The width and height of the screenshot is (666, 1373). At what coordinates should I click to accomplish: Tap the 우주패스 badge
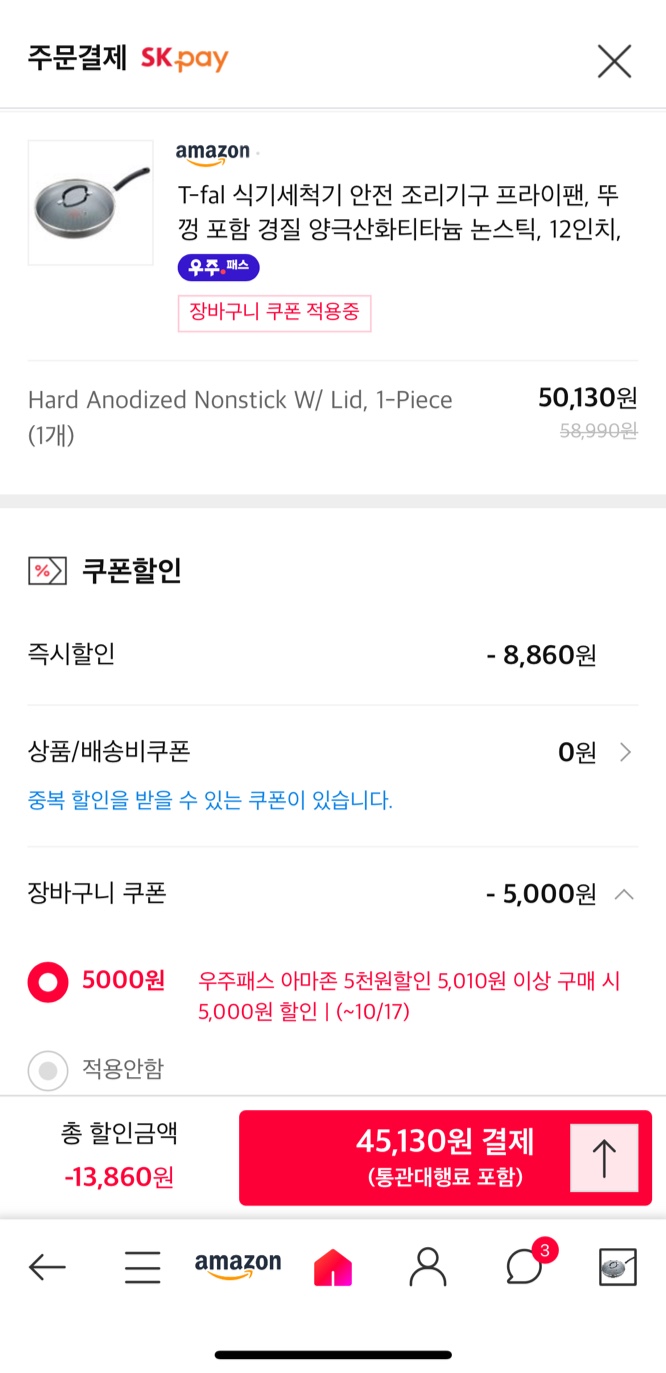219,268
